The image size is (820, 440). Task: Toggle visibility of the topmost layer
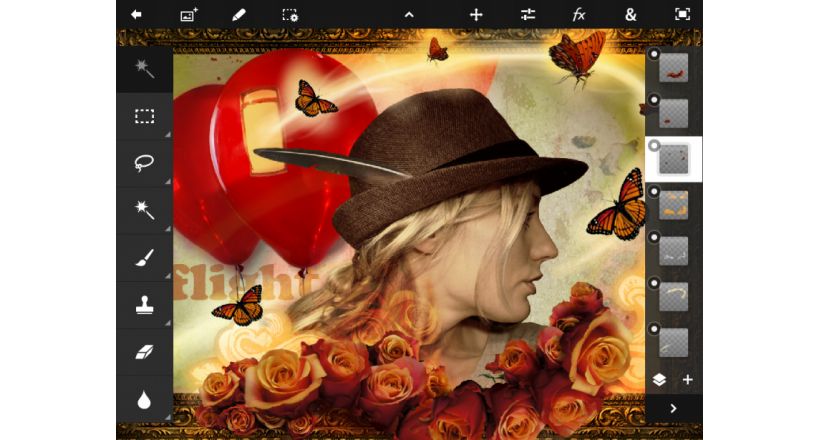point(654,54)
